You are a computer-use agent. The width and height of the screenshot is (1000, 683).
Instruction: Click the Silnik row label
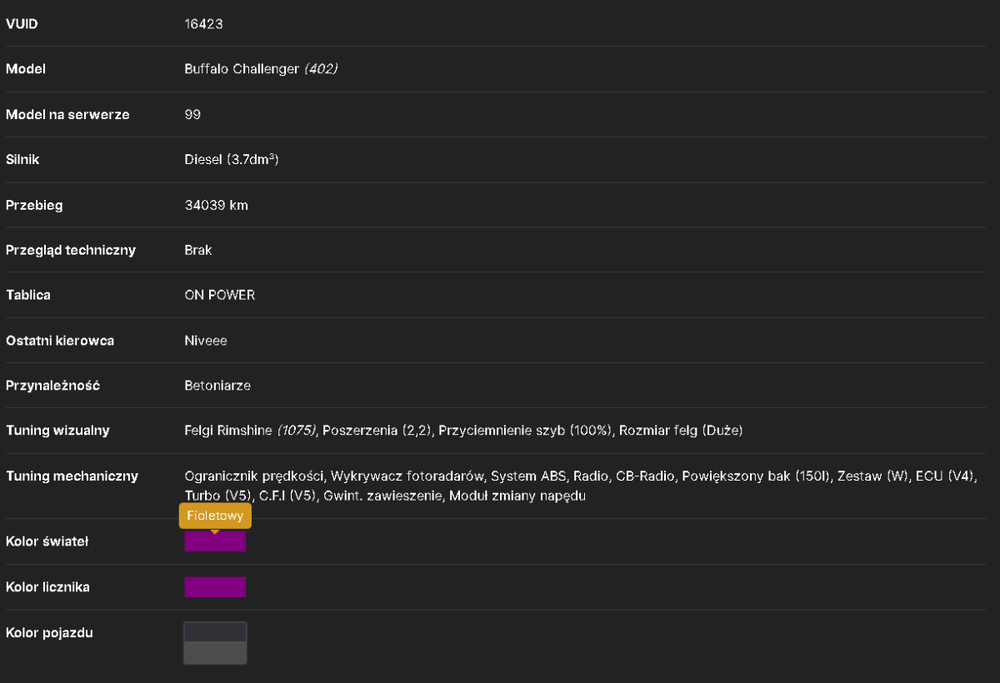pyautogui.click(x=22, y=159)
